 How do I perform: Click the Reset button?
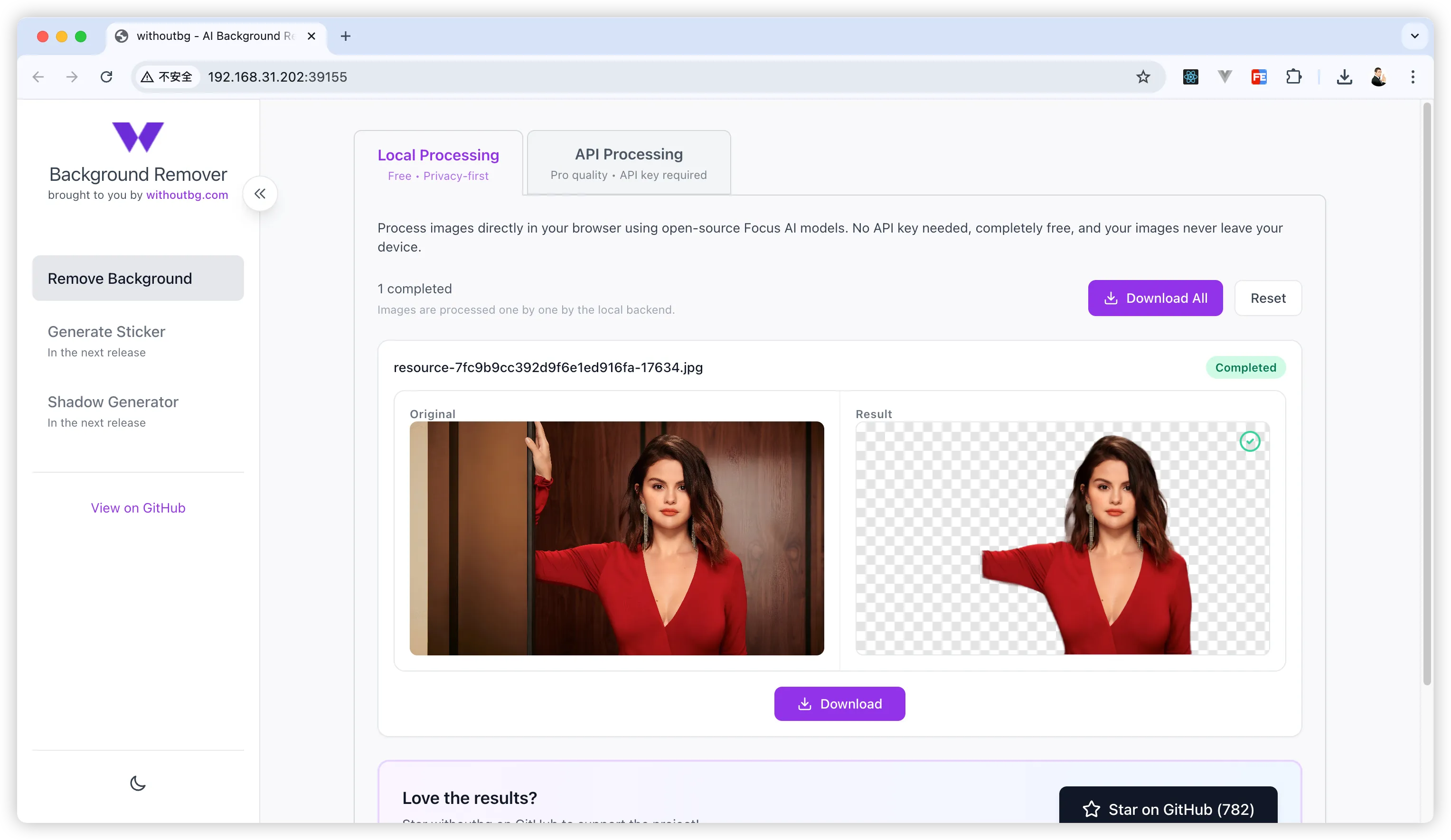pyautogui.click(x=1268, y=298)
